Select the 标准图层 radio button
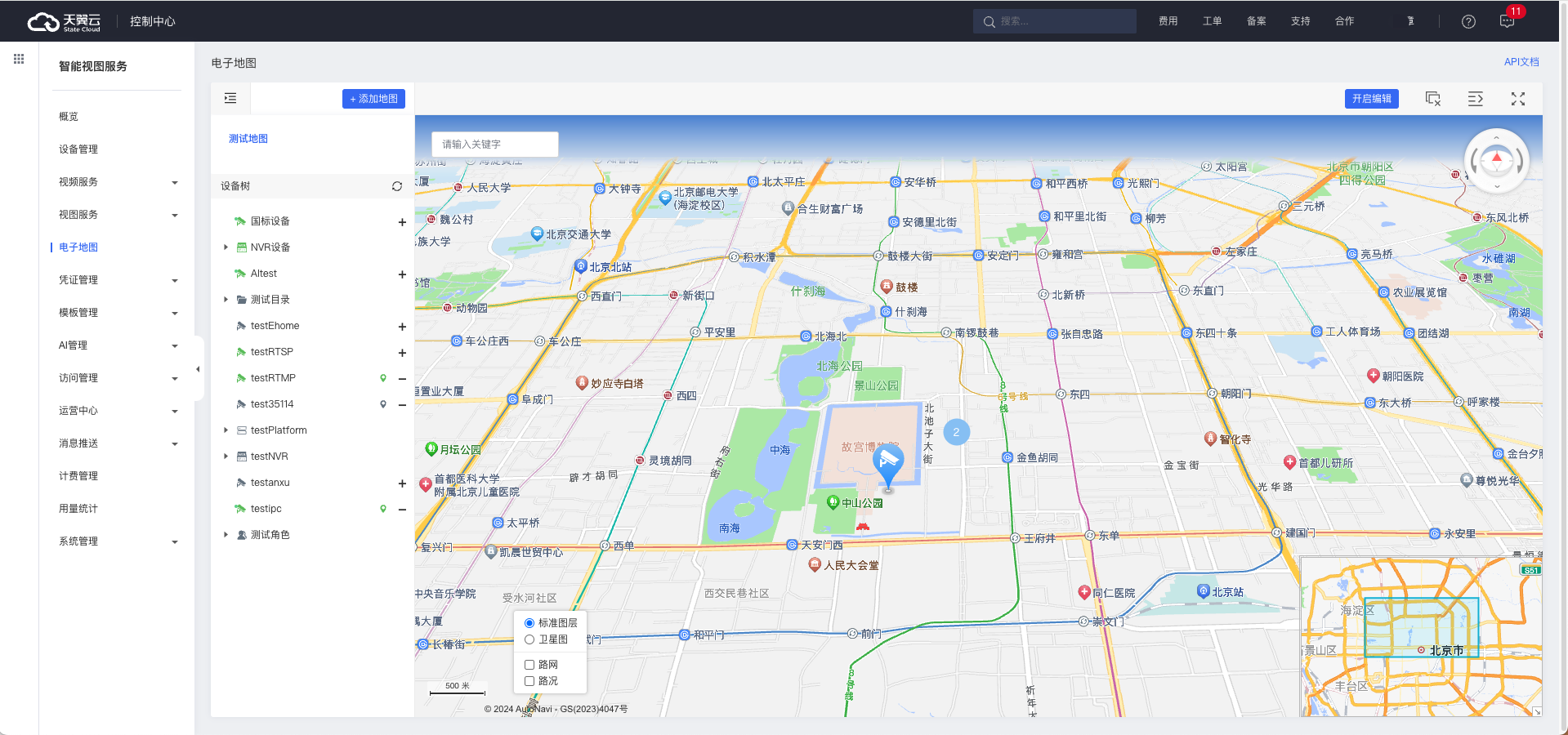Screen dimensions: 1568x735 click(x=529, y=623)
